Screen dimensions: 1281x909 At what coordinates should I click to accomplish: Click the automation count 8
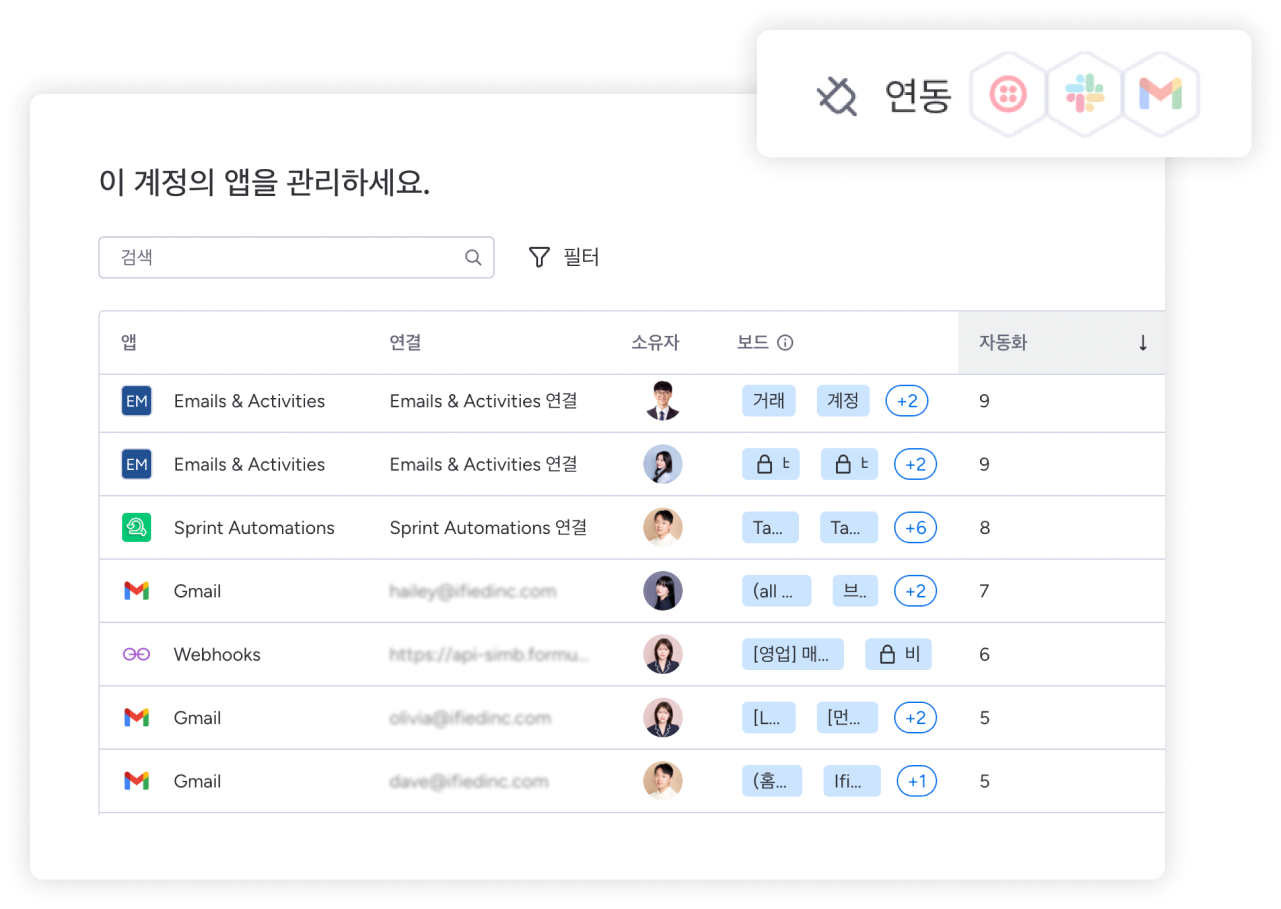coord(984,528)
